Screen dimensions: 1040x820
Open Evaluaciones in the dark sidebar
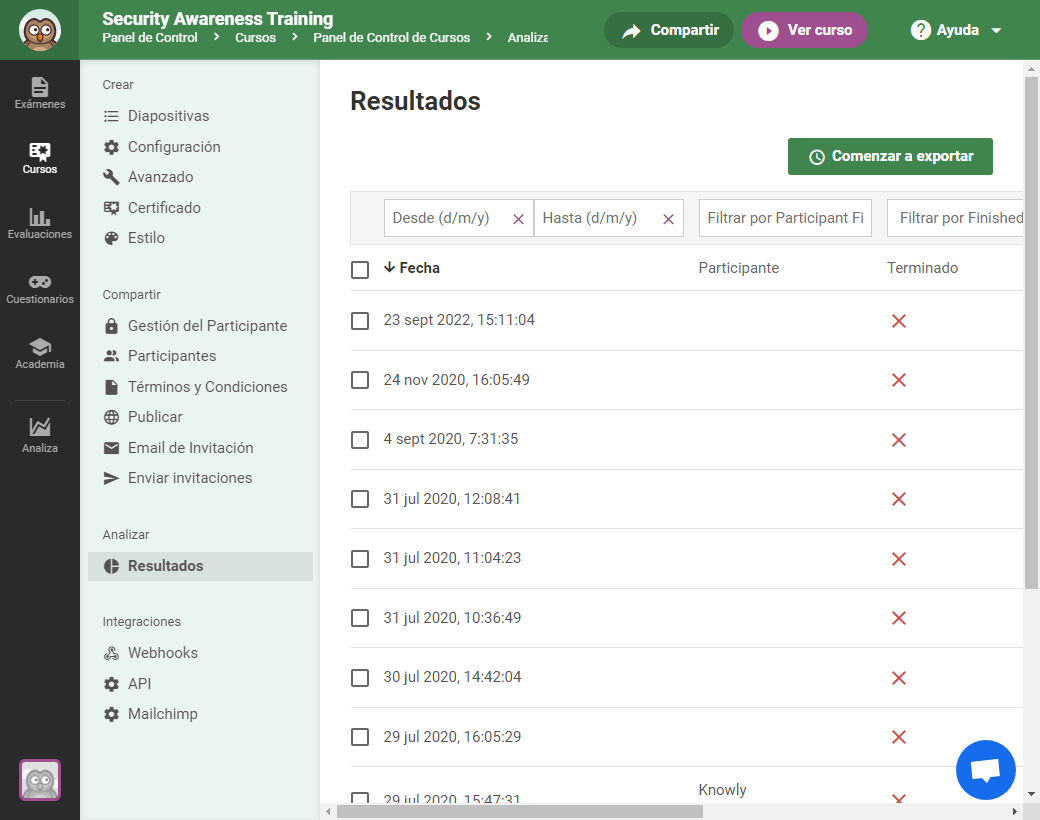40,223
